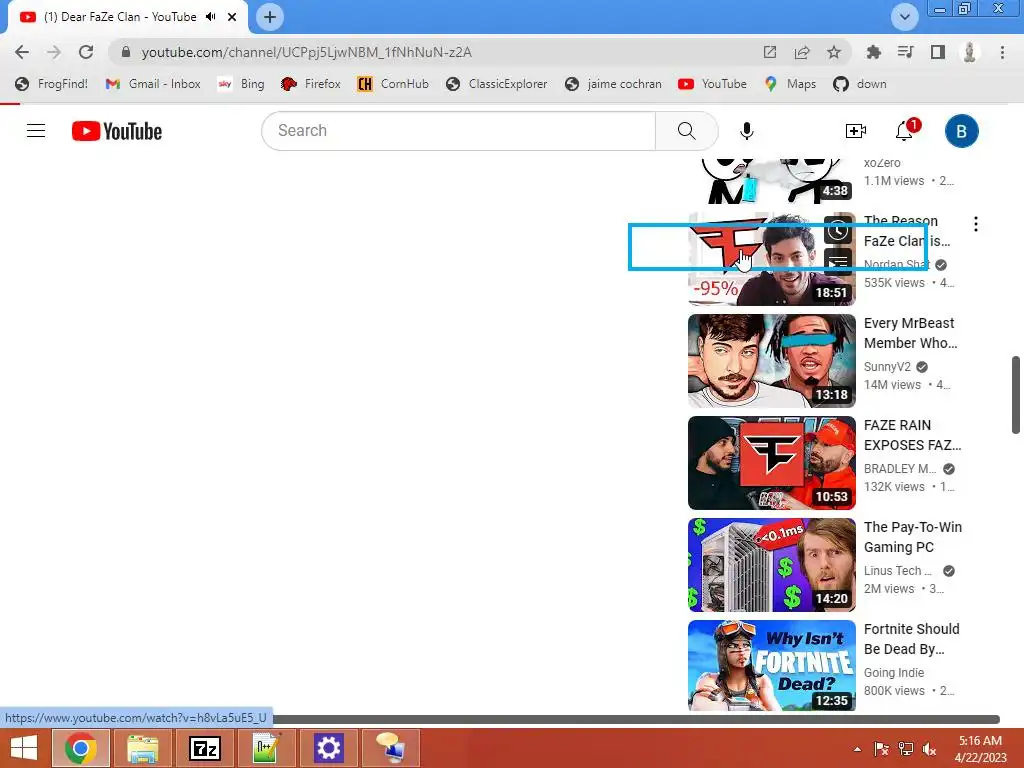
Task: Open the Bing bookmark
Action: [x=242, y=84]
